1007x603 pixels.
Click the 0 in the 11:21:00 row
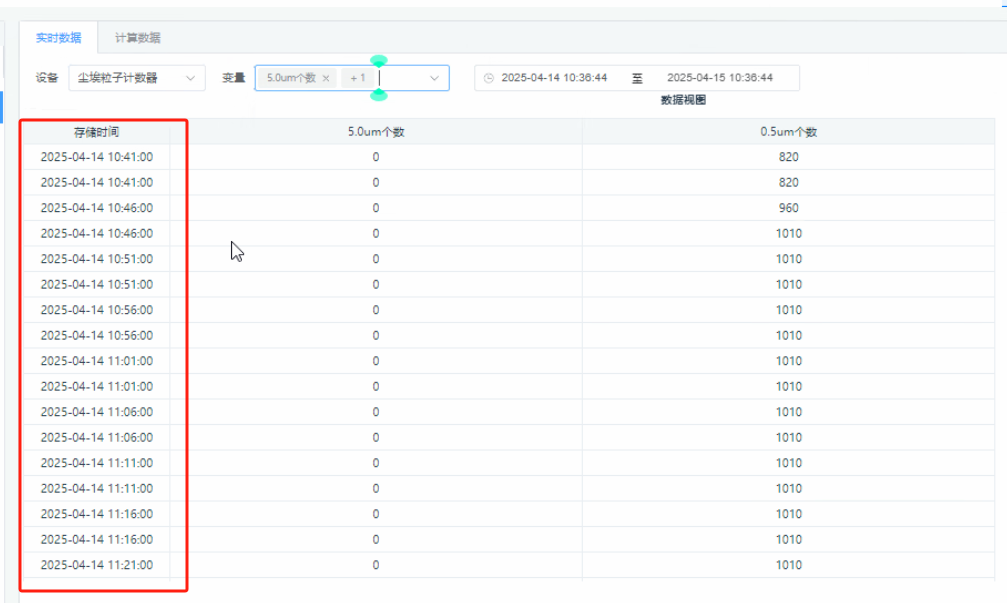(x=376, y=565)
